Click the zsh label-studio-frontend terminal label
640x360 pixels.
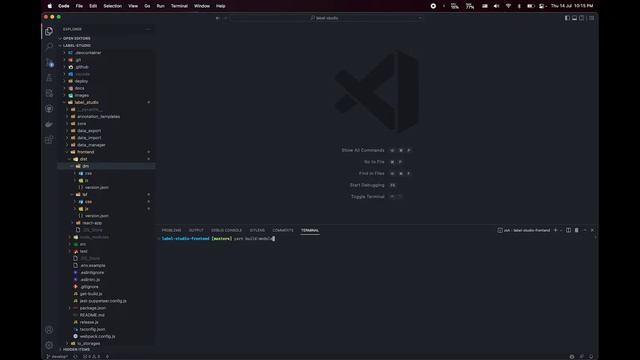click(x=524, y=230)
